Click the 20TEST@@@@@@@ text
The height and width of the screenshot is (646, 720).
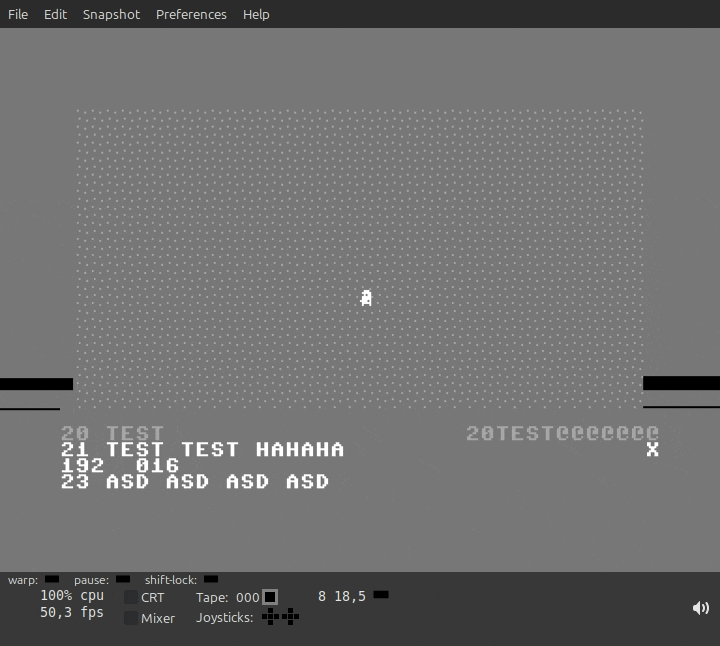(562, 433)
